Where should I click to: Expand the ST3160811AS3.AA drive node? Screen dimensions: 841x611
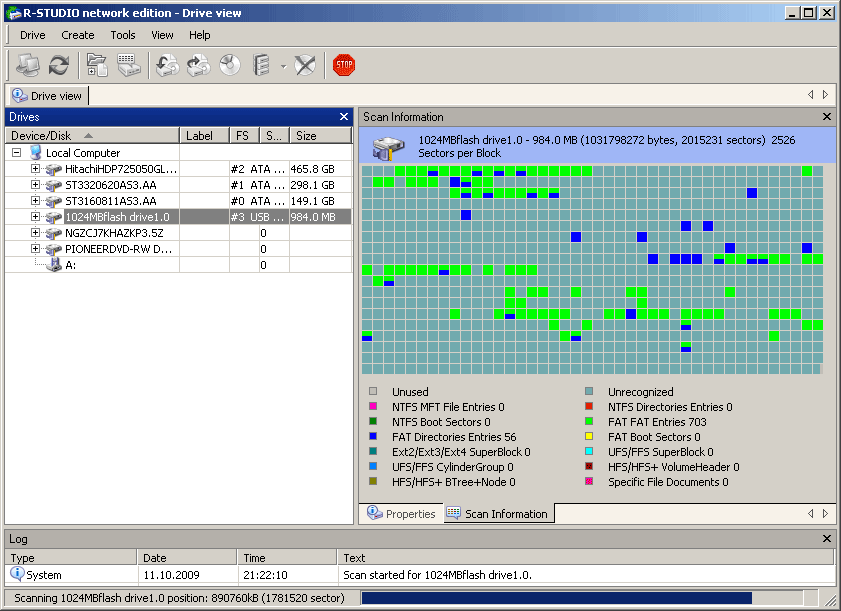pos(35,201)
